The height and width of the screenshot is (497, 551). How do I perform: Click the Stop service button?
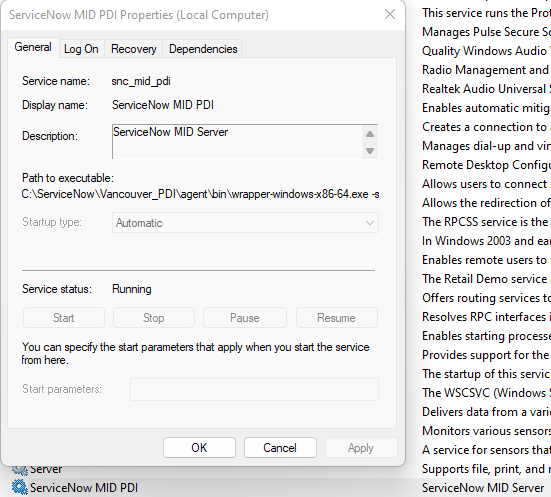pos(154,318)
